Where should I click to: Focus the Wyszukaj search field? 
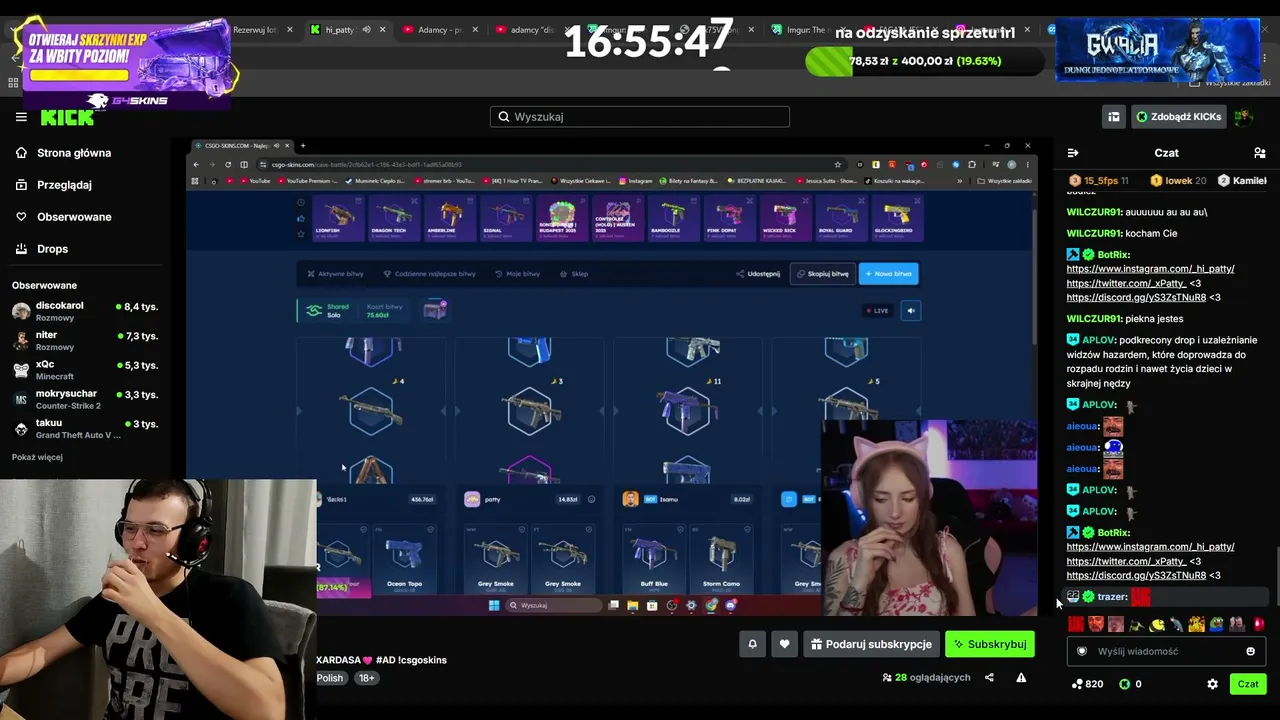coord(640,117)
